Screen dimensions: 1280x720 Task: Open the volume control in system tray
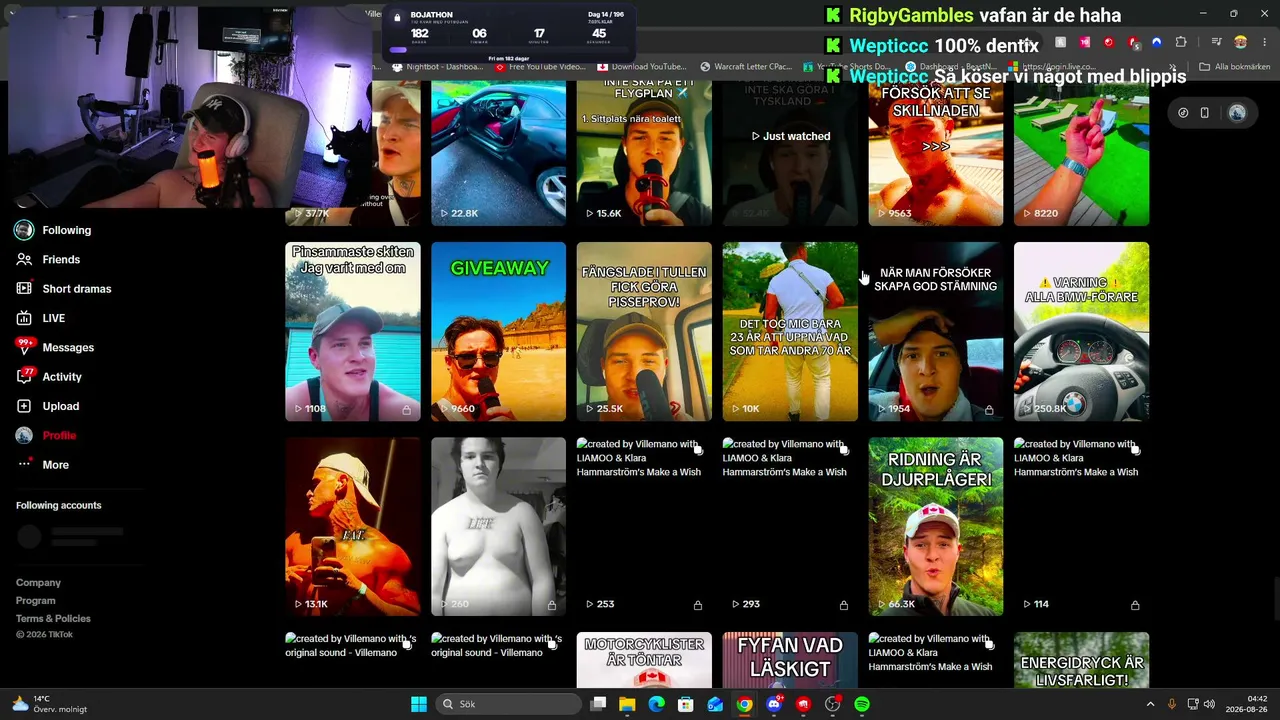[x=1209, y=704]
